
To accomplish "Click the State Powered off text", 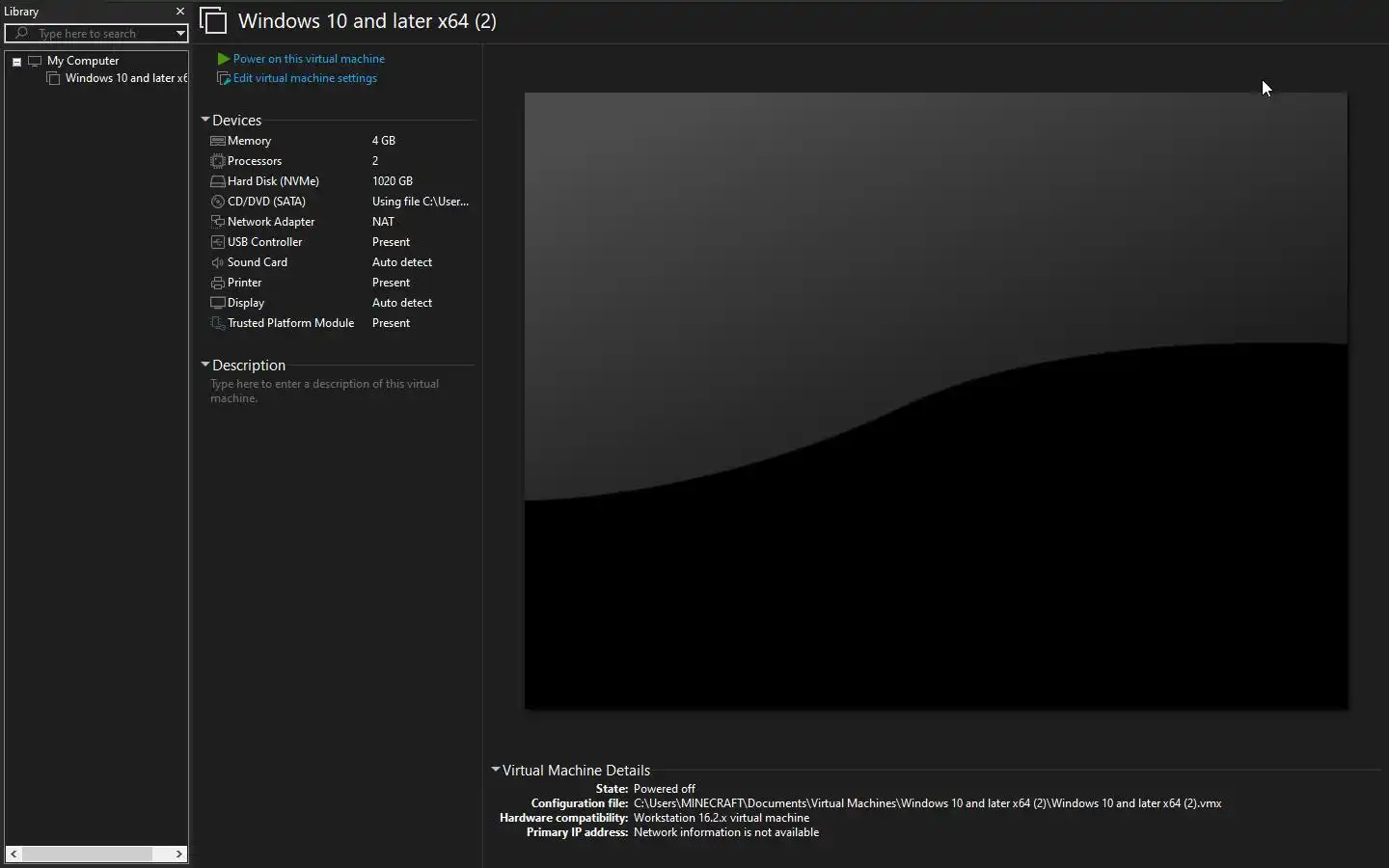I will point(665,789).
